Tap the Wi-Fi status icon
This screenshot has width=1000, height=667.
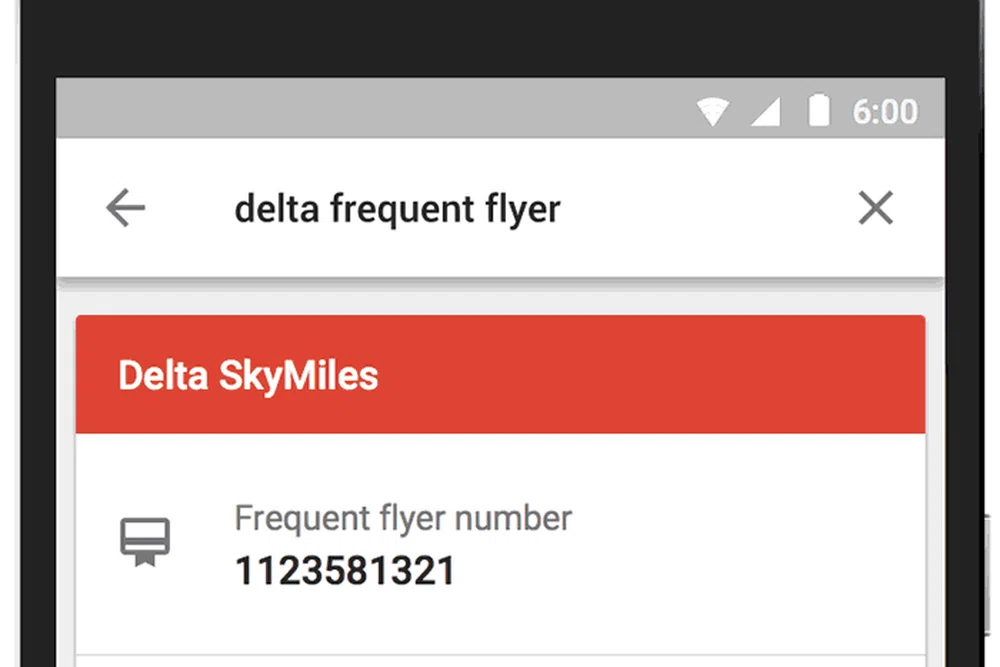click(x=713, y=111)
